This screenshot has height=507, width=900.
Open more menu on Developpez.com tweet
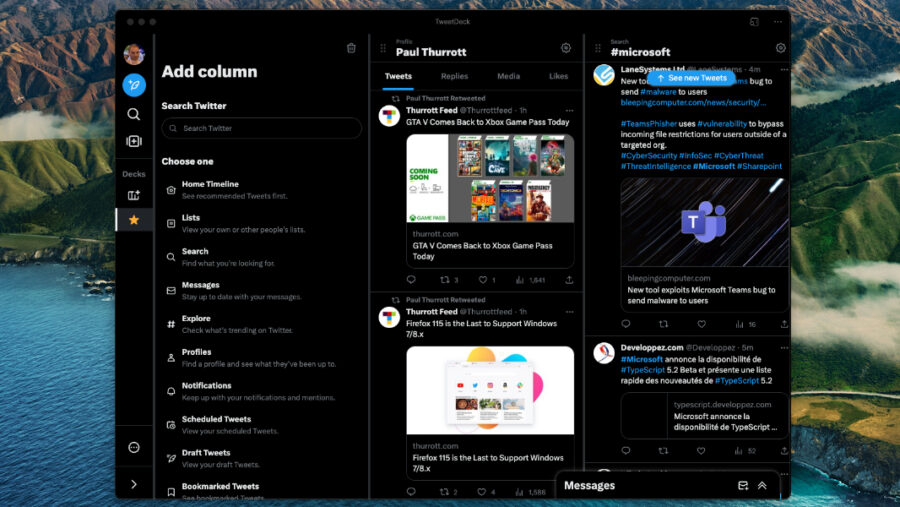click(784, 348)
